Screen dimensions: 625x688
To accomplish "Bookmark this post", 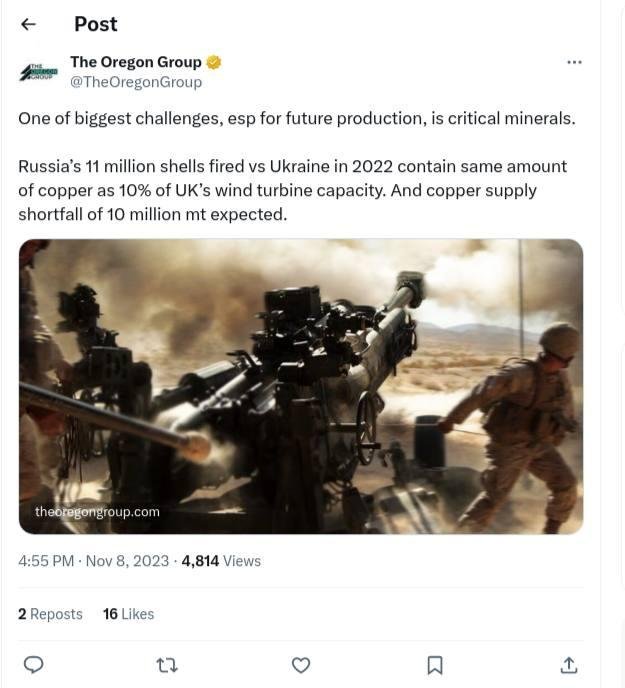I will pyautogui.click(x=435, y=665).
